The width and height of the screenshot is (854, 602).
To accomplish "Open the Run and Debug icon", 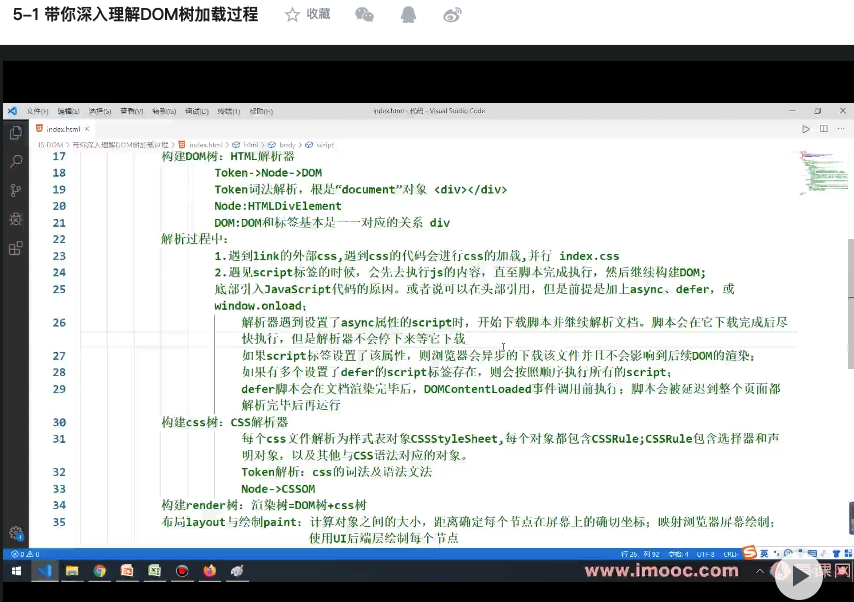I will [16, 219].
